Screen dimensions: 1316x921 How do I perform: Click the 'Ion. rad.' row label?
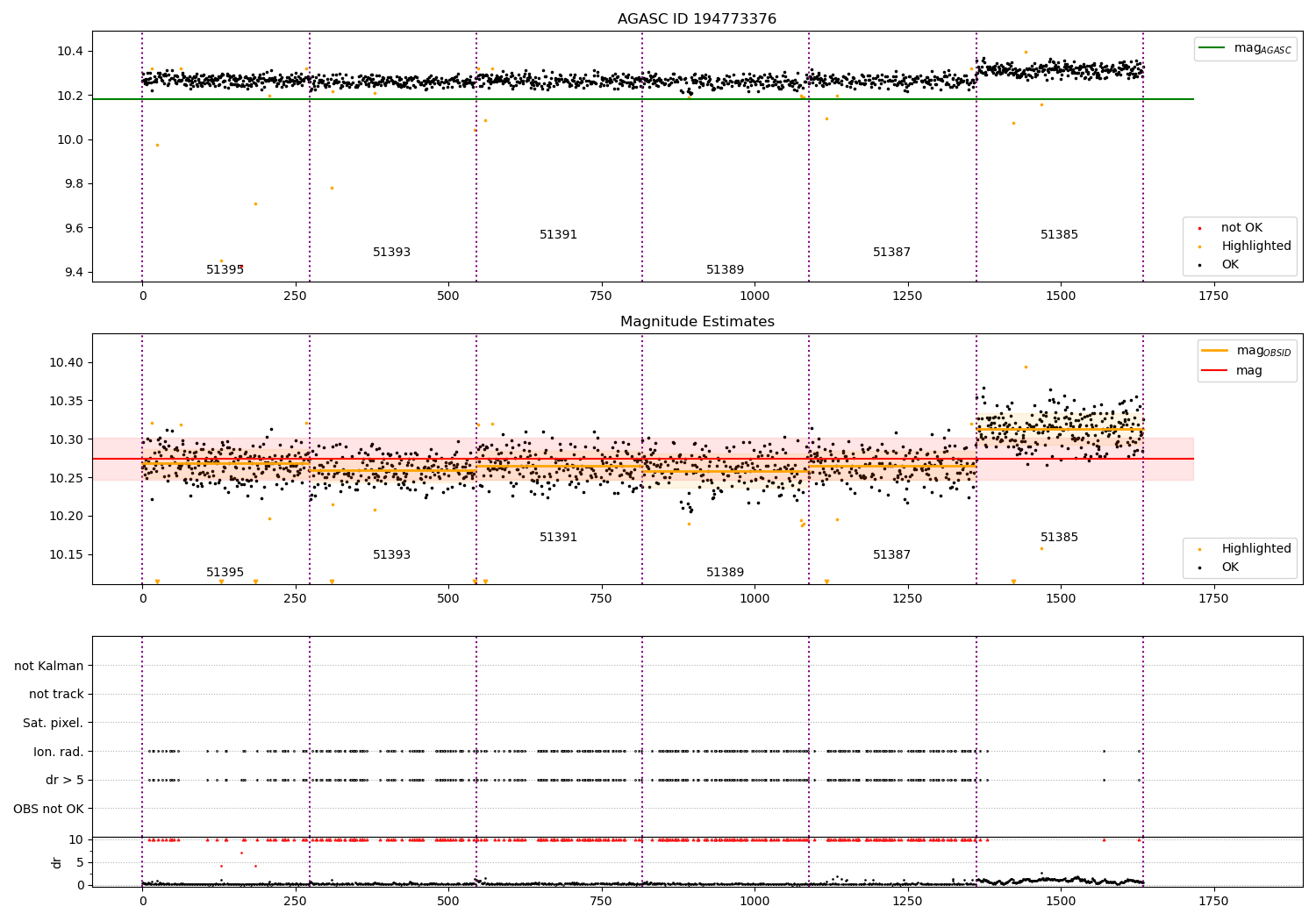pos(59,753)
